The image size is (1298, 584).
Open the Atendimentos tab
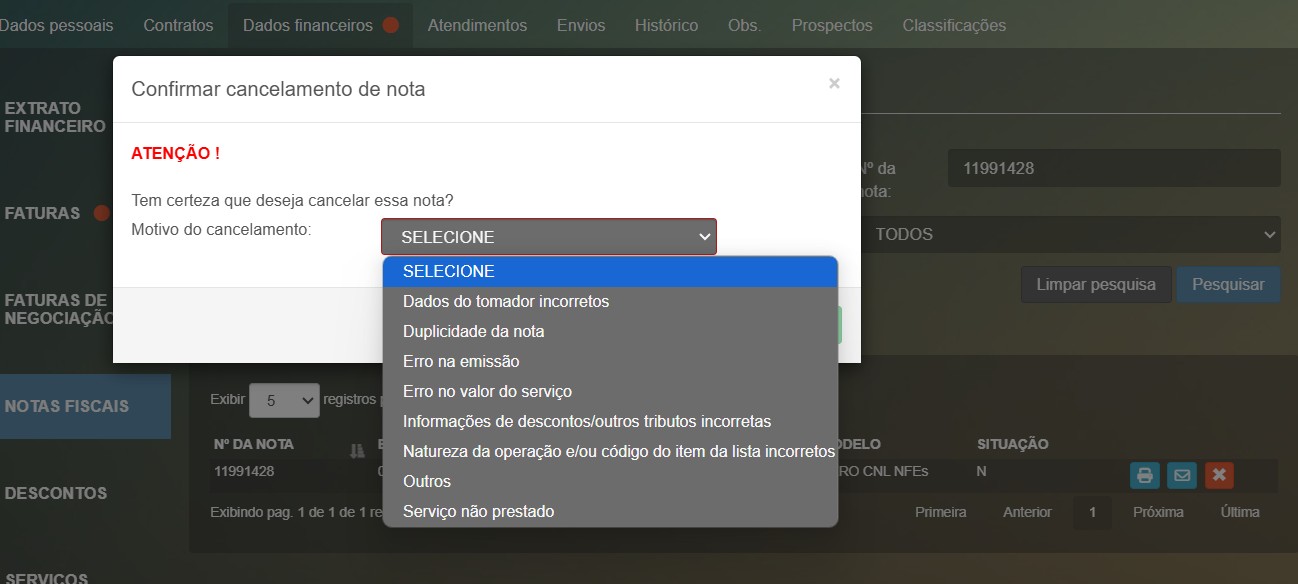click(x=477, y=25)
